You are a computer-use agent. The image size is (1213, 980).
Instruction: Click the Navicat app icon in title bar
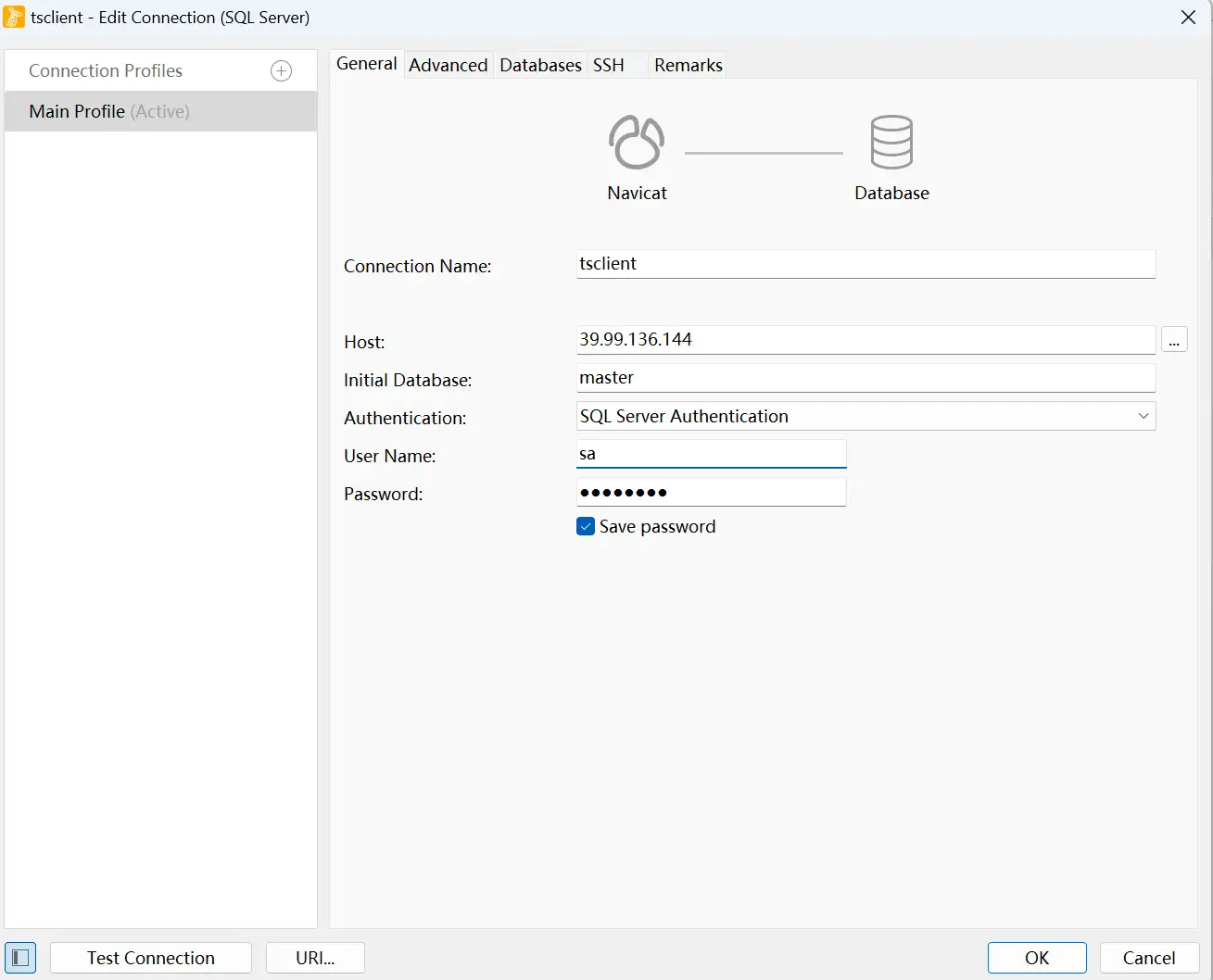(14, 18)
